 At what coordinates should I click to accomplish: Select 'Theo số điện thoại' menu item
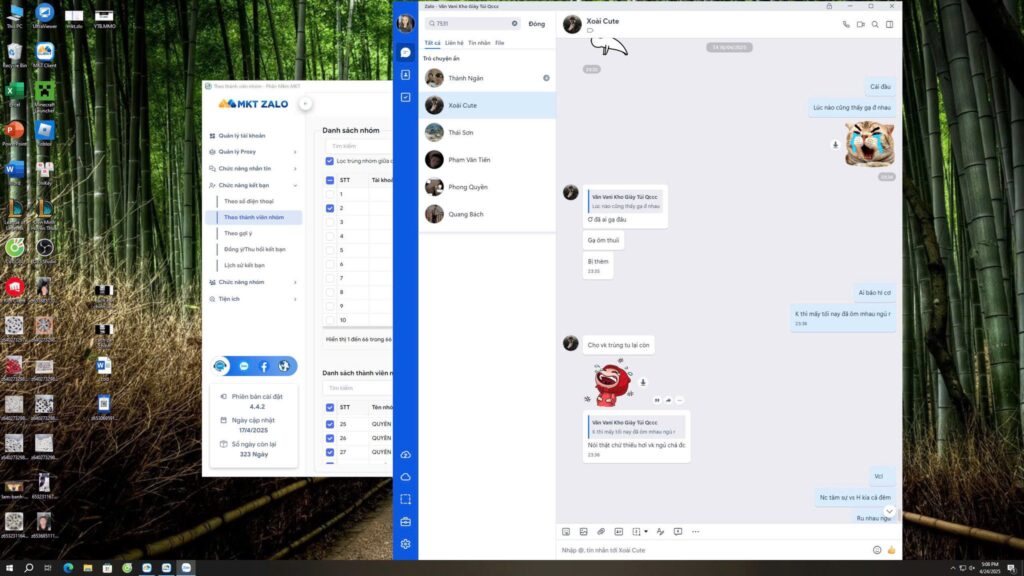248,201
